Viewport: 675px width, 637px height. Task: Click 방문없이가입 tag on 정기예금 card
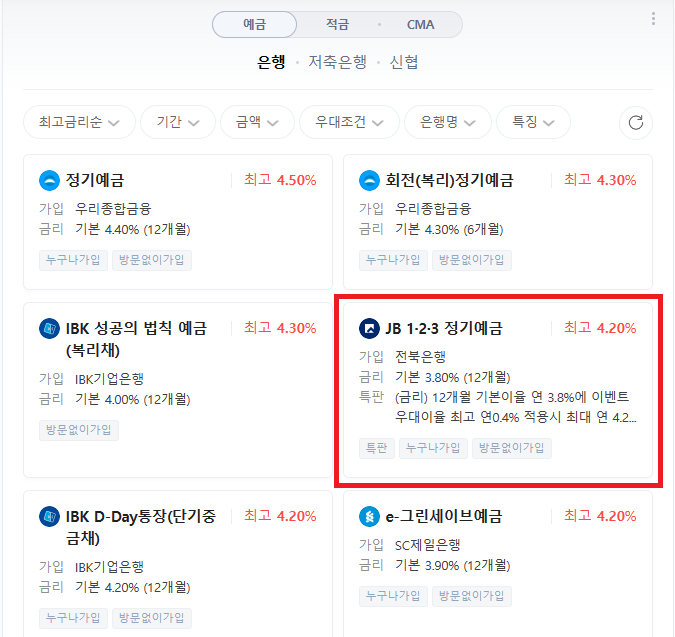[152, 260]
